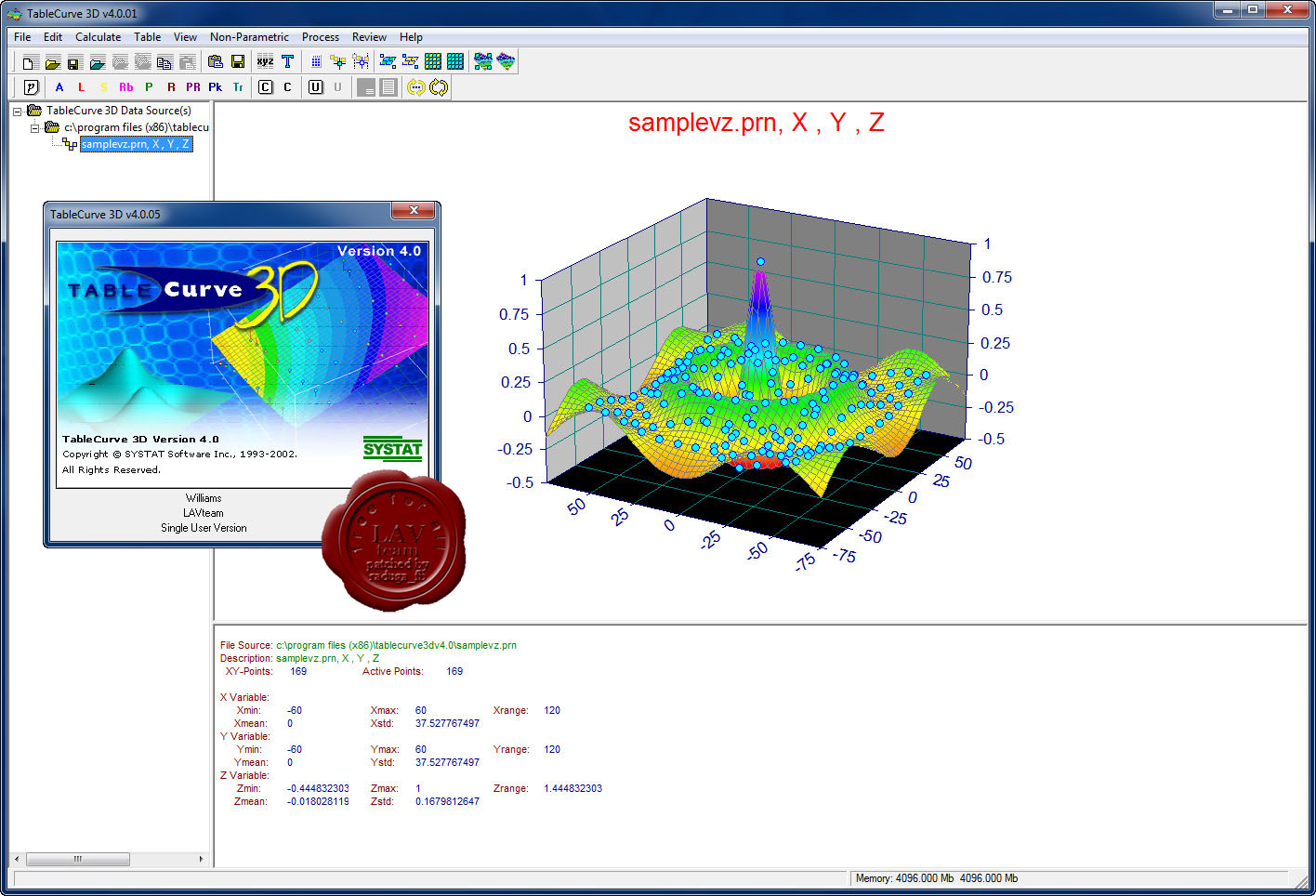1316x896 pixels.
Task: Click the boxed C toolbar button
Action: tap(266, 87)
